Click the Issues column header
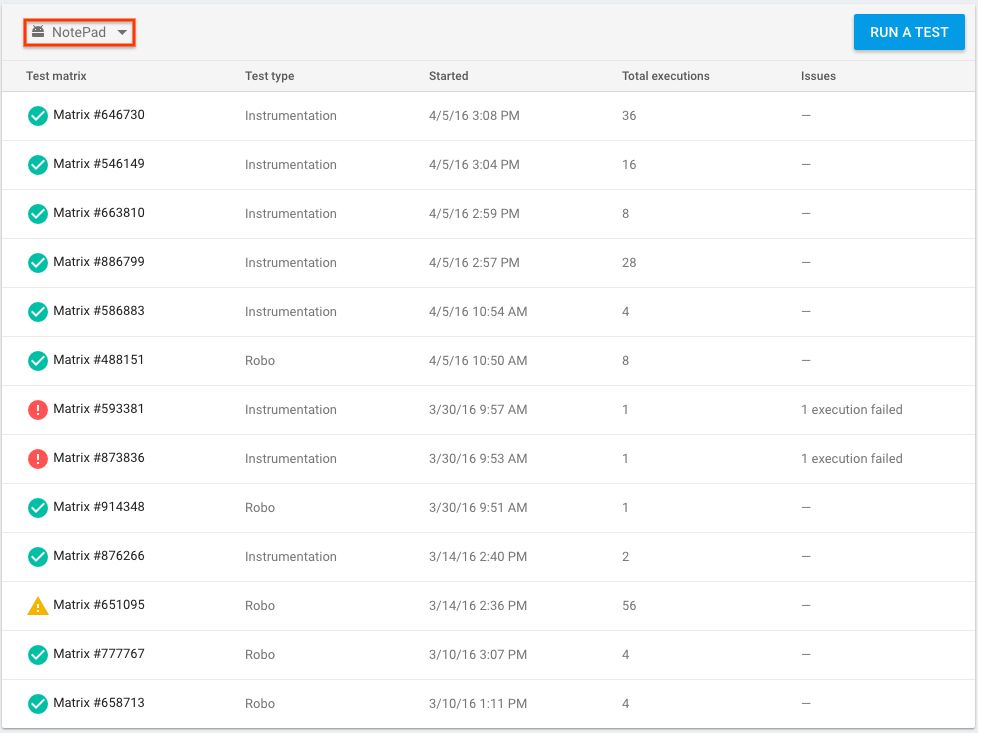Screen dimensions: 981x736 coord(818,76)
